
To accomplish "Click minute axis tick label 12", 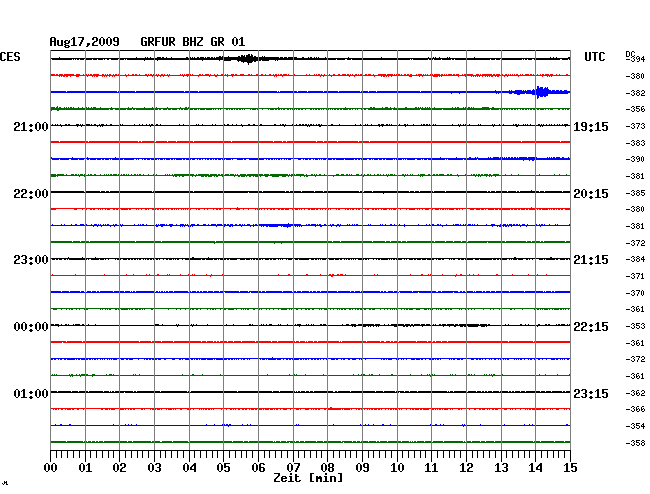I will pos(466,468).
